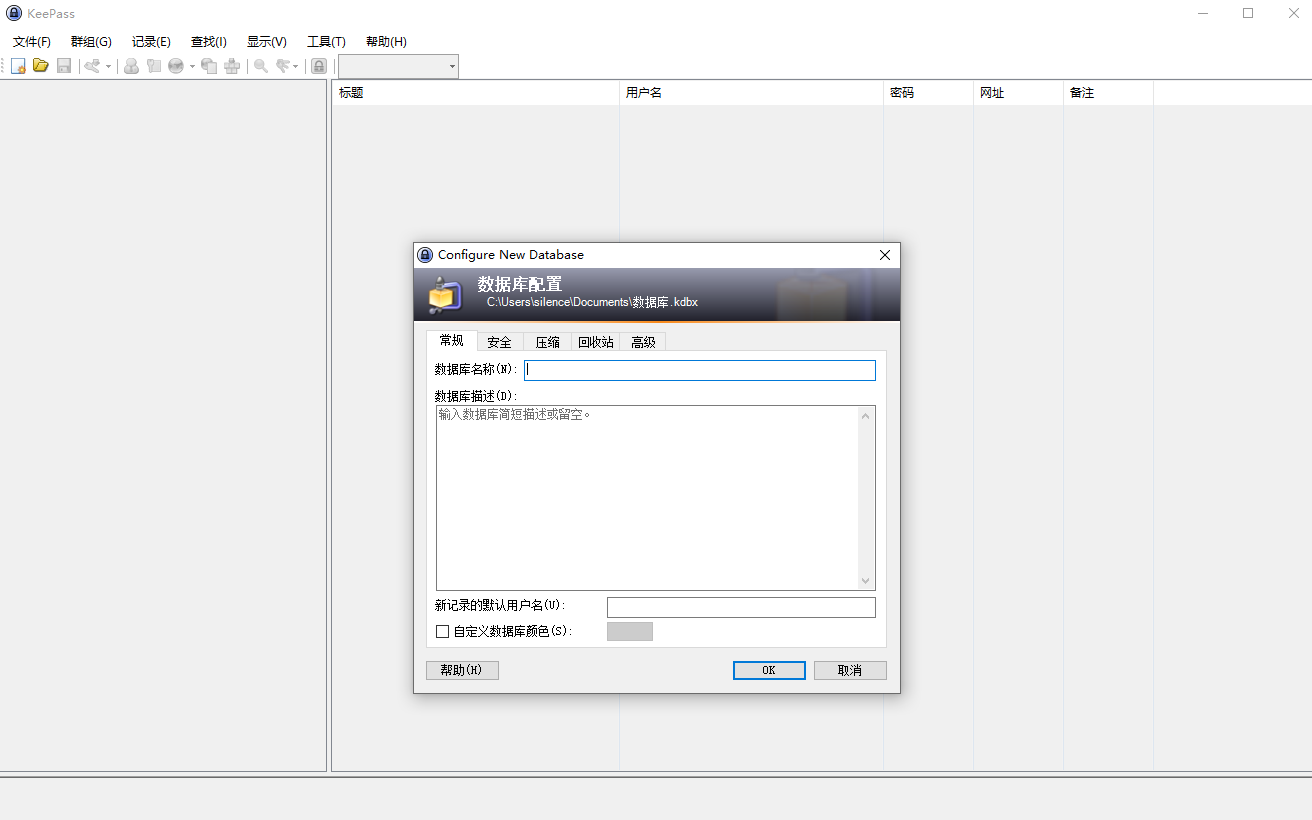Maximize the KeePass main window

point(1248,13)
